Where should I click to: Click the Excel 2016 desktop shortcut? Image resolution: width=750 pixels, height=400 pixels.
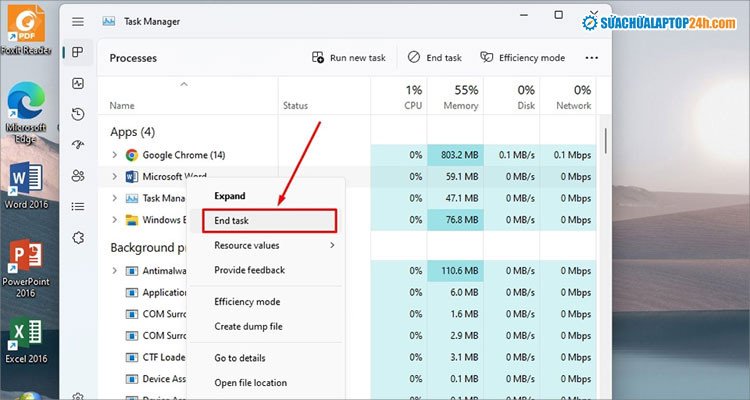[x=26, y=341]
